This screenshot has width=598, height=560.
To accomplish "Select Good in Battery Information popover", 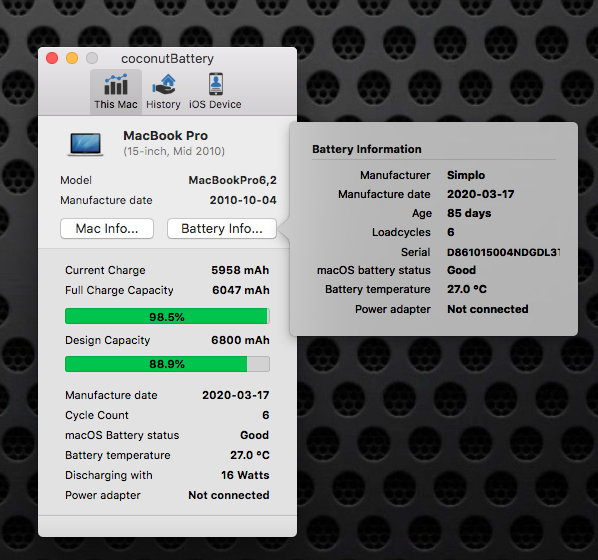I will 461,270.
